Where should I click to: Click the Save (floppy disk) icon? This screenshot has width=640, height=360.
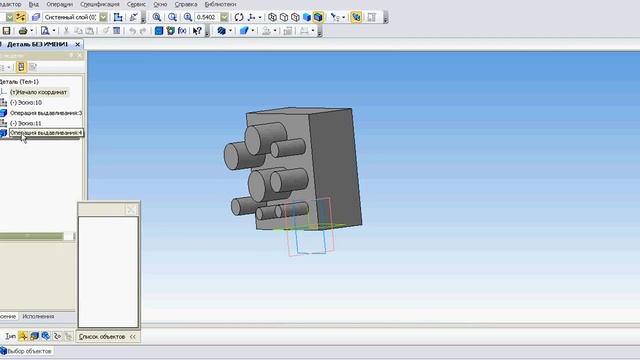point(7,31)
